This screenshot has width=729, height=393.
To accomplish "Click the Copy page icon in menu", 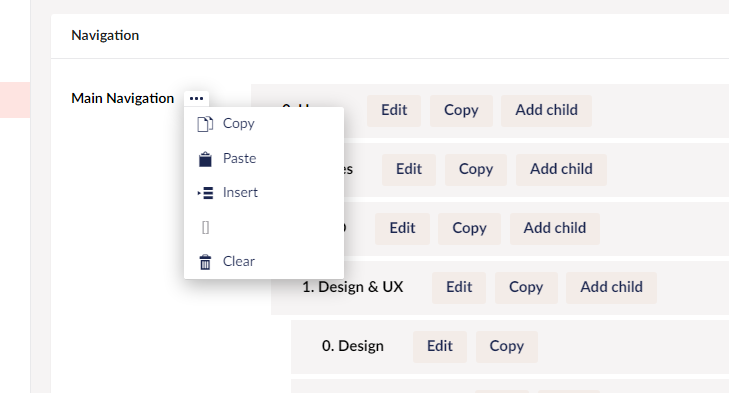I will (x=205, y=124).
